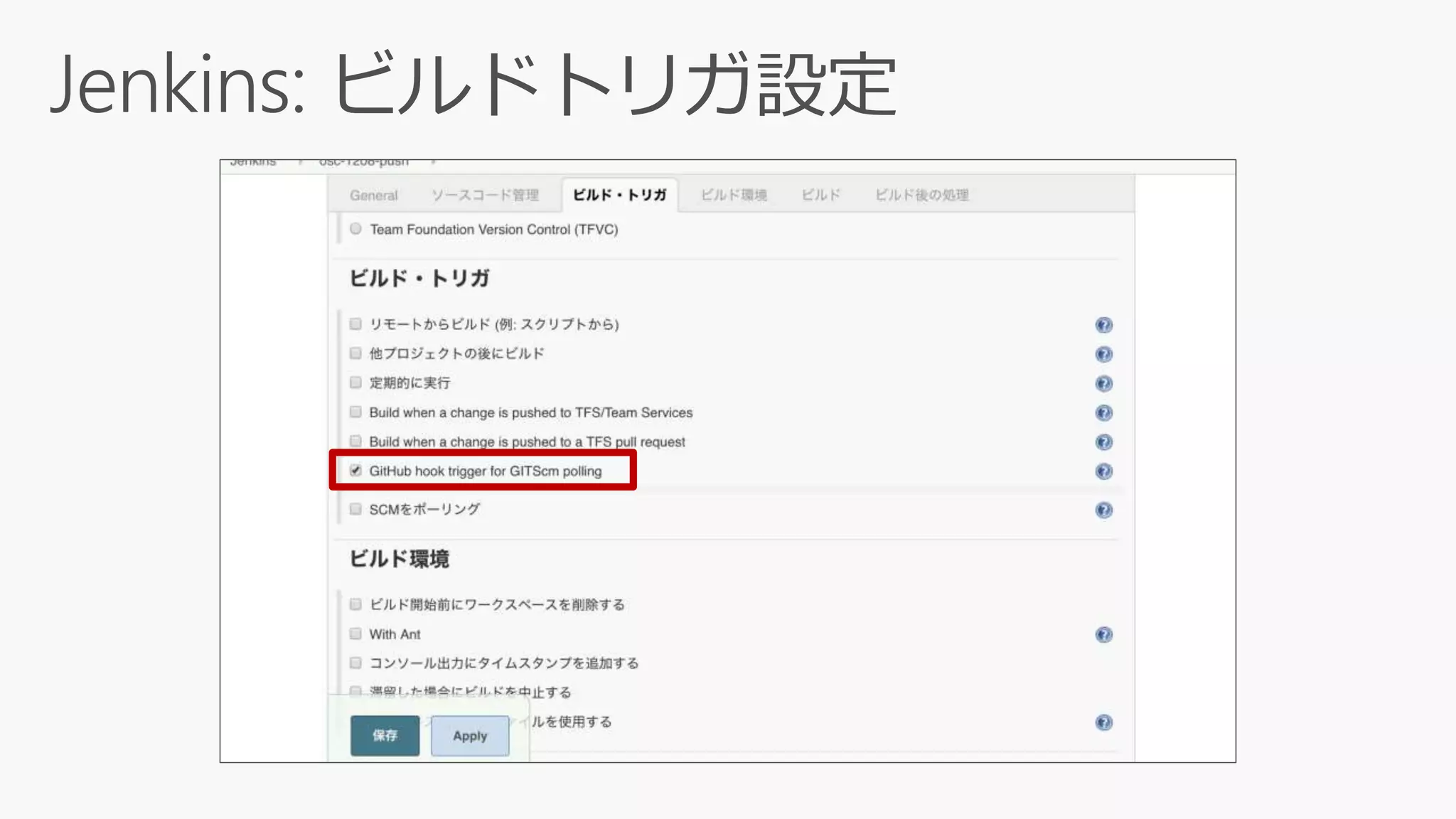Select Team Foundation Version Control radio button
This screenshot has height=819, width=1456.
(355, 229)
